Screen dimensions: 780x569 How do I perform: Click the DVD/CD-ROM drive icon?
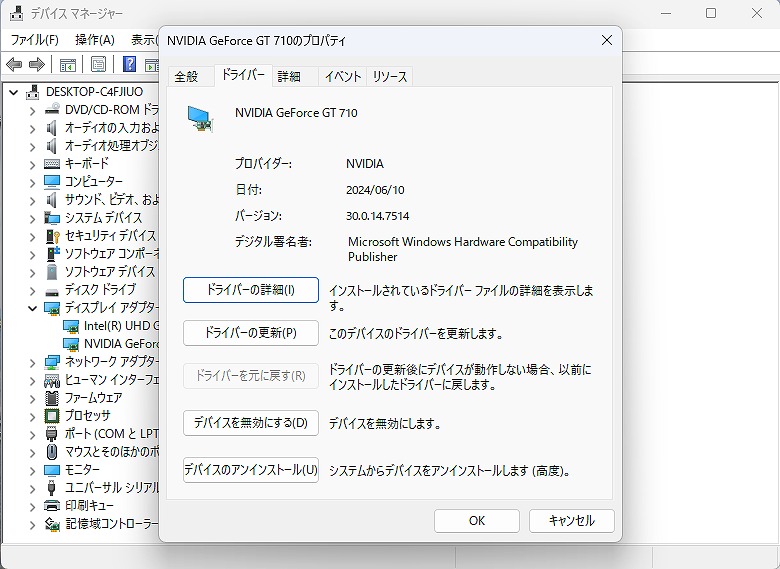click(53, 109)
